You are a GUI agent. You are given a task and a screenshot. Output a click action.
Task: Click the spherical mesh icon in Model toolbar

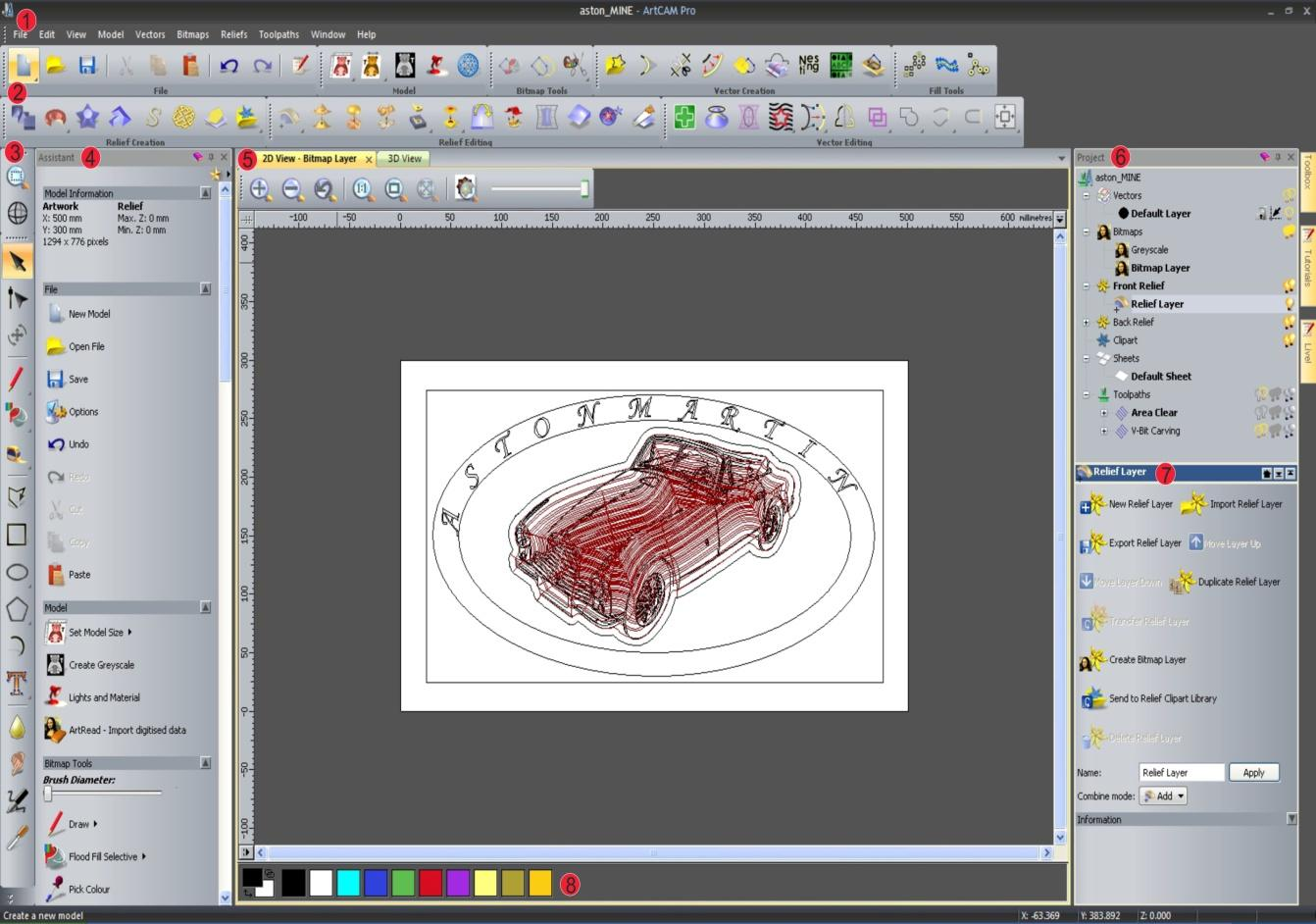(x=469, y=65)
